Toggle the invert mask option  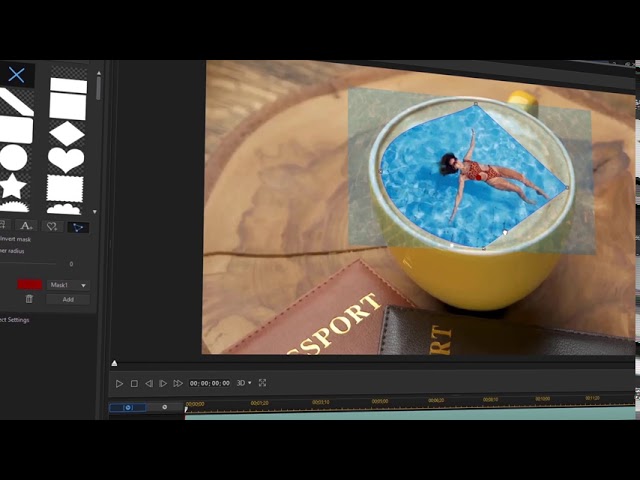coord(15,239)
